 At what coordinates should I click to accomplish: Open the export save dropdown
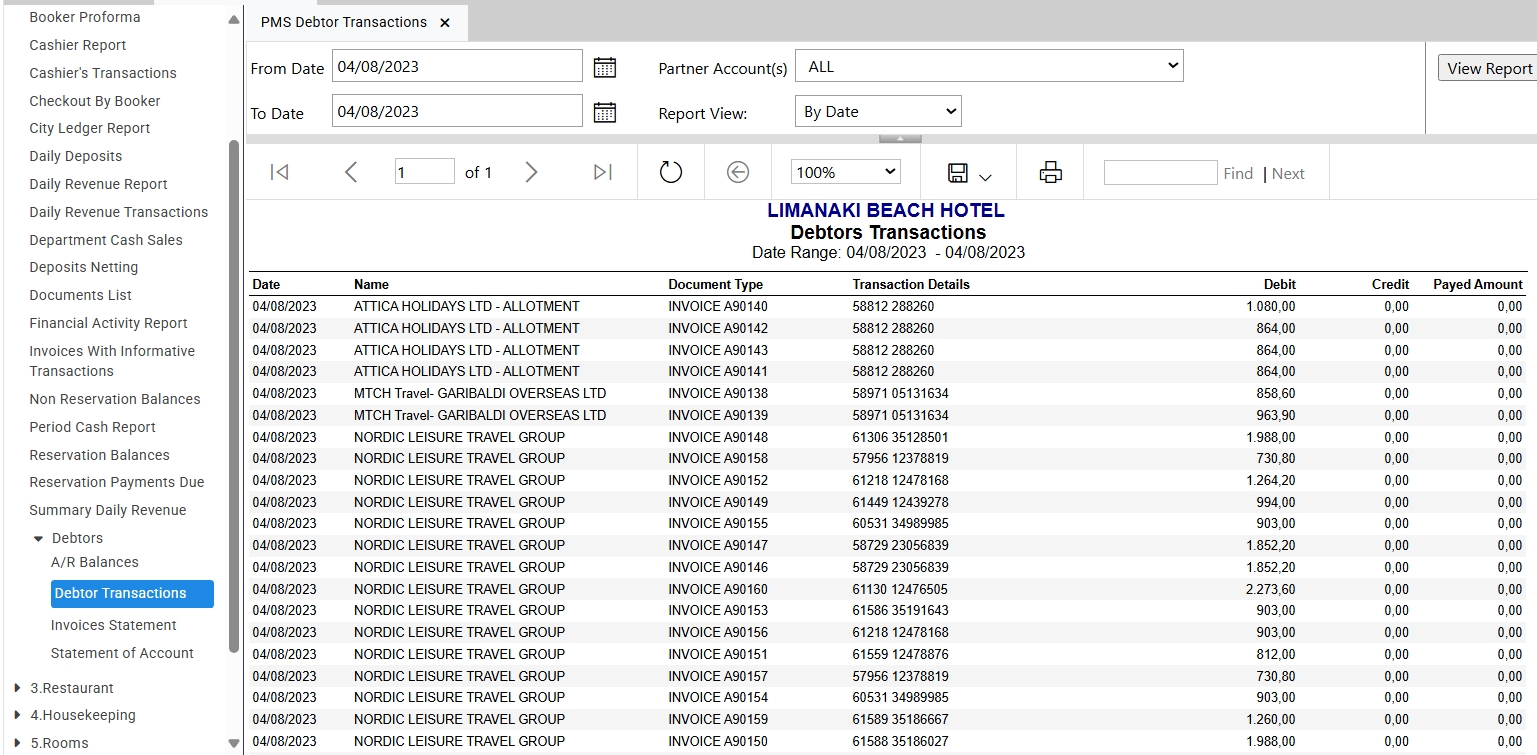969,174
